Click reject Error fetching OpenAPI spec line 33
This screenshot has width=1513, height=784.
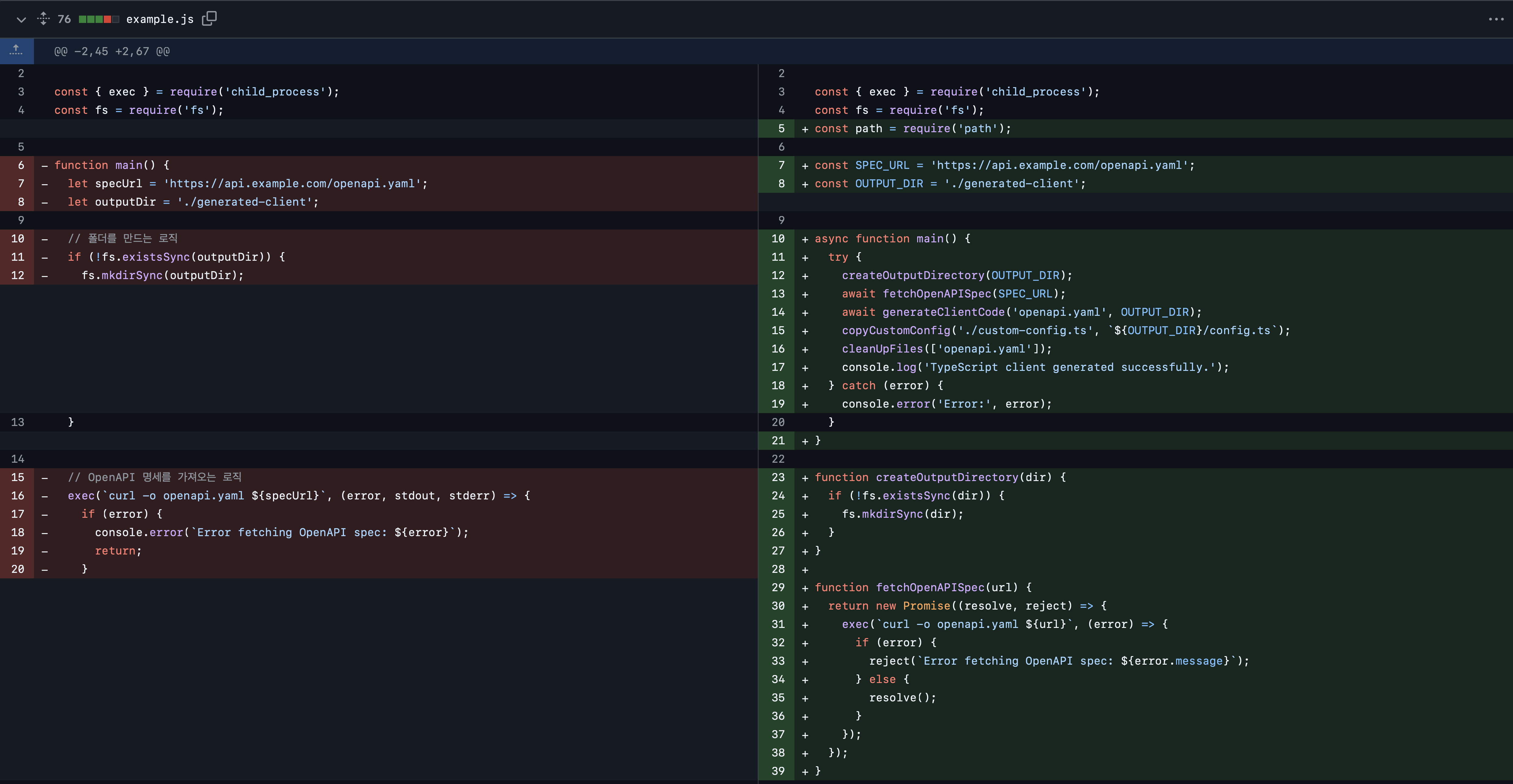coord(1059,661)
